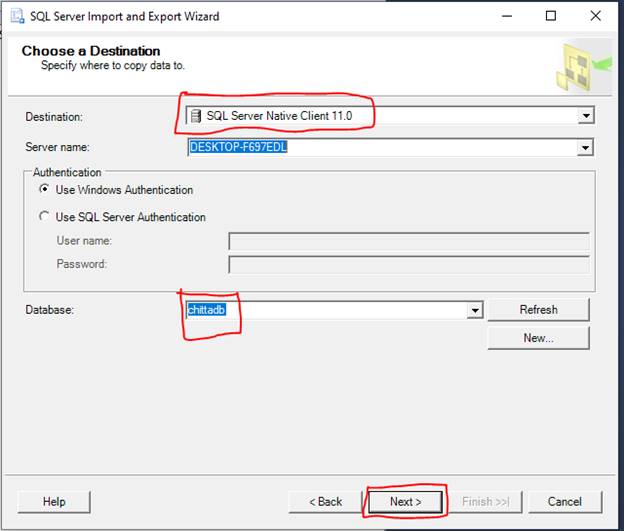Viewport: 624px width, 531px height.
Task: Click the Password input field
Action: click(x=409, y=265)
